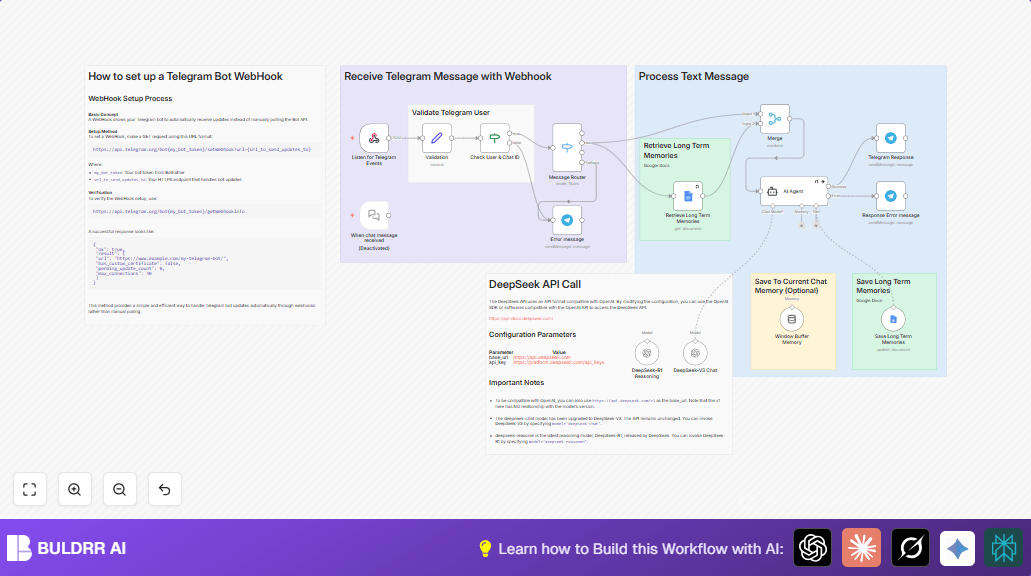The height and width of the screenshot is (576, 1031).
Task: Click the 'Process Text Message' heading
Action: (694, 76)
